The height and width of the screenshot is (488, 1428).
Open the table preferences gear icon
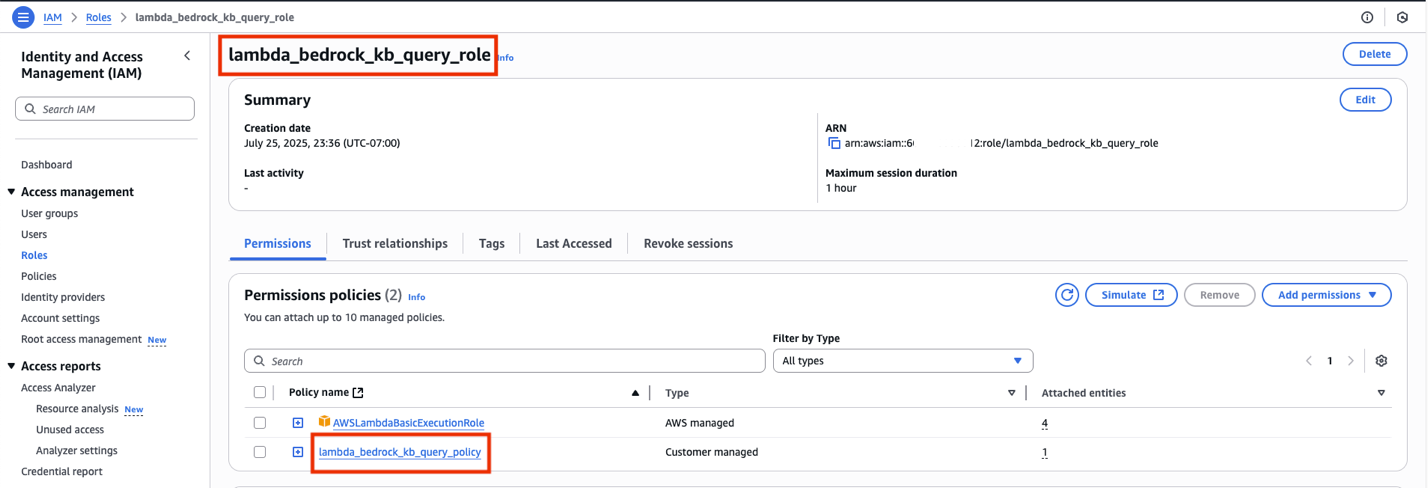(1381, 361)
